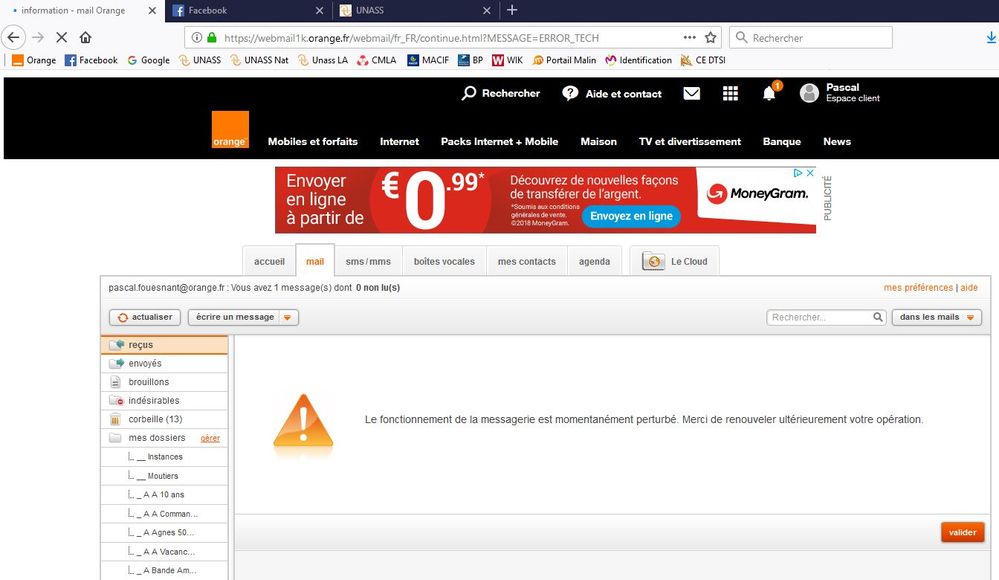999x580 pixels.
Task: Switch to the 'sms/mms' tab
Action: (368, 262)
